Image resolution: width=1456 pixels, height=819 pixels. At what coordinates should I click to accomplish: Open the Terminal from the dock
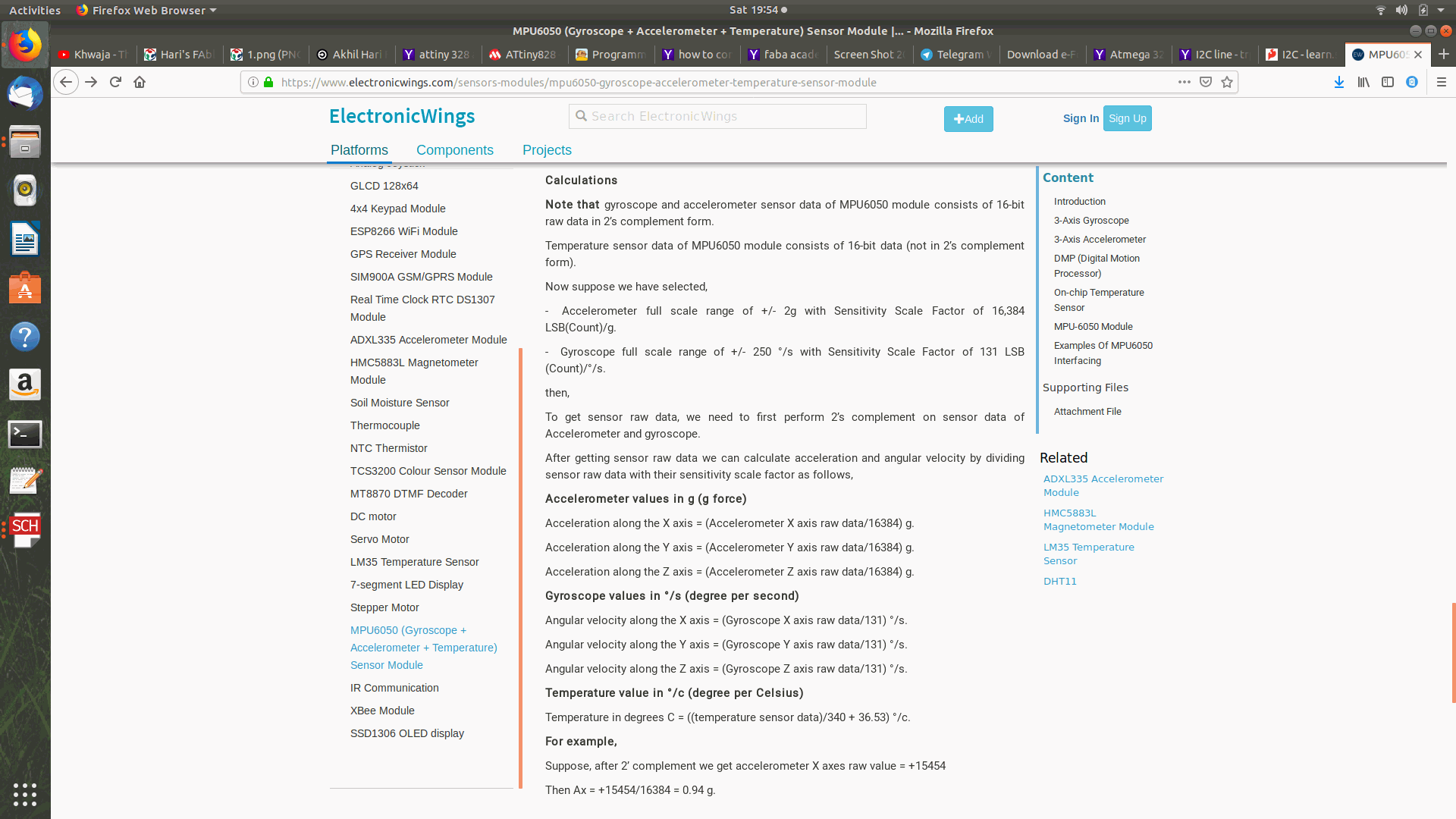point(25,434)
